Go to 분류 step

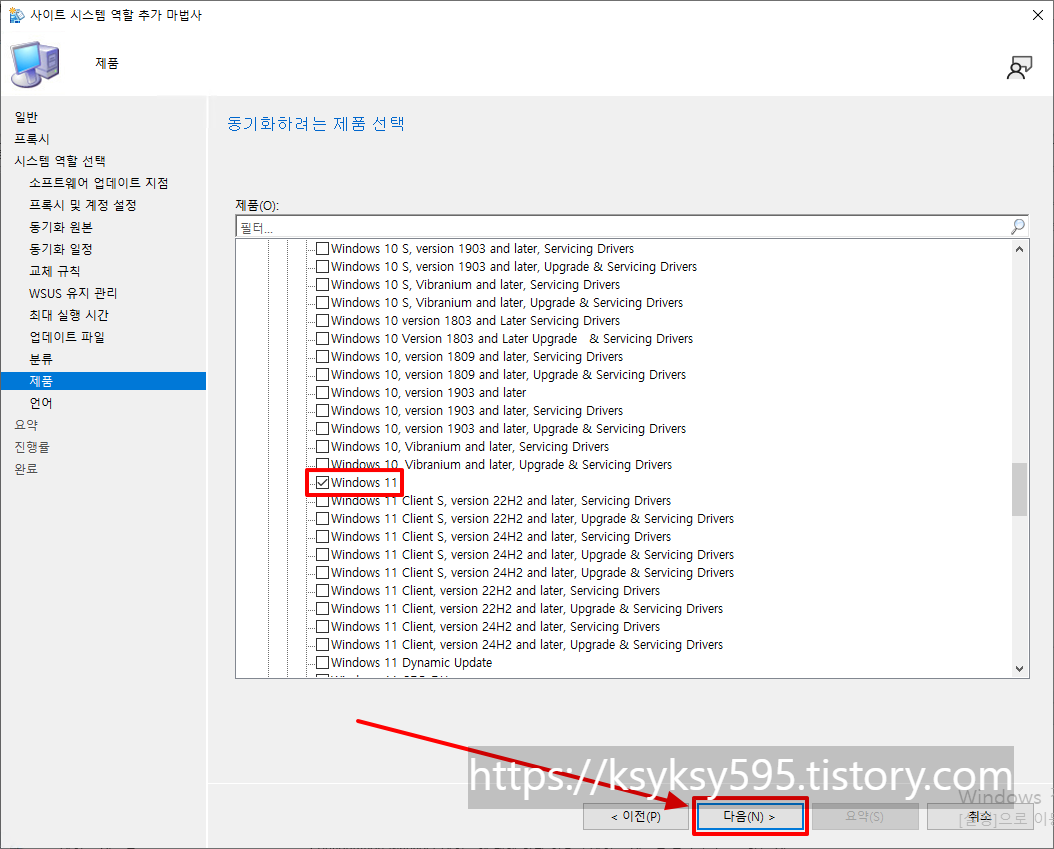pyautogui.click(x=41, y=360)
